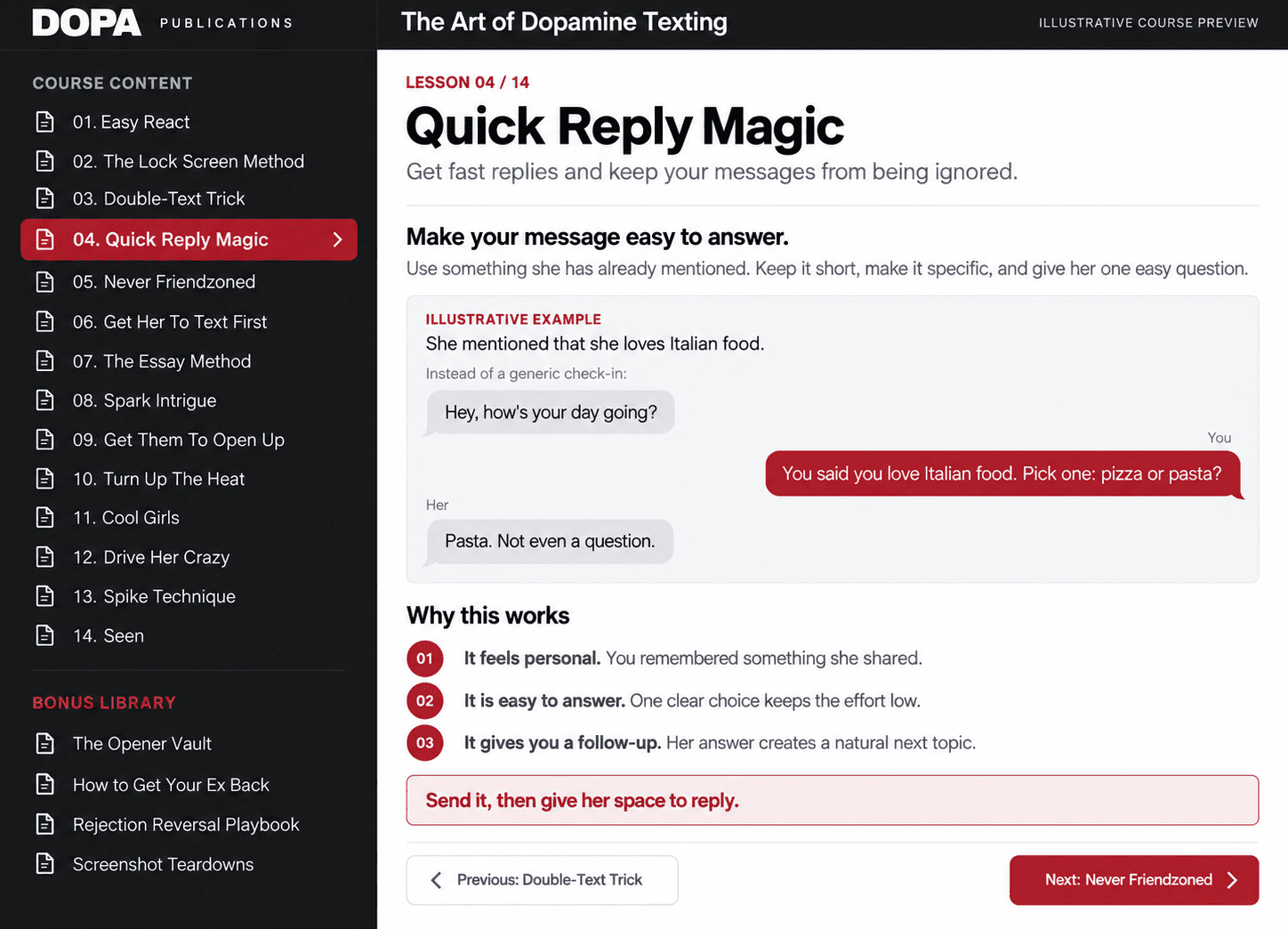Click the document icon beside Easy React

click(x=44, y=122)
